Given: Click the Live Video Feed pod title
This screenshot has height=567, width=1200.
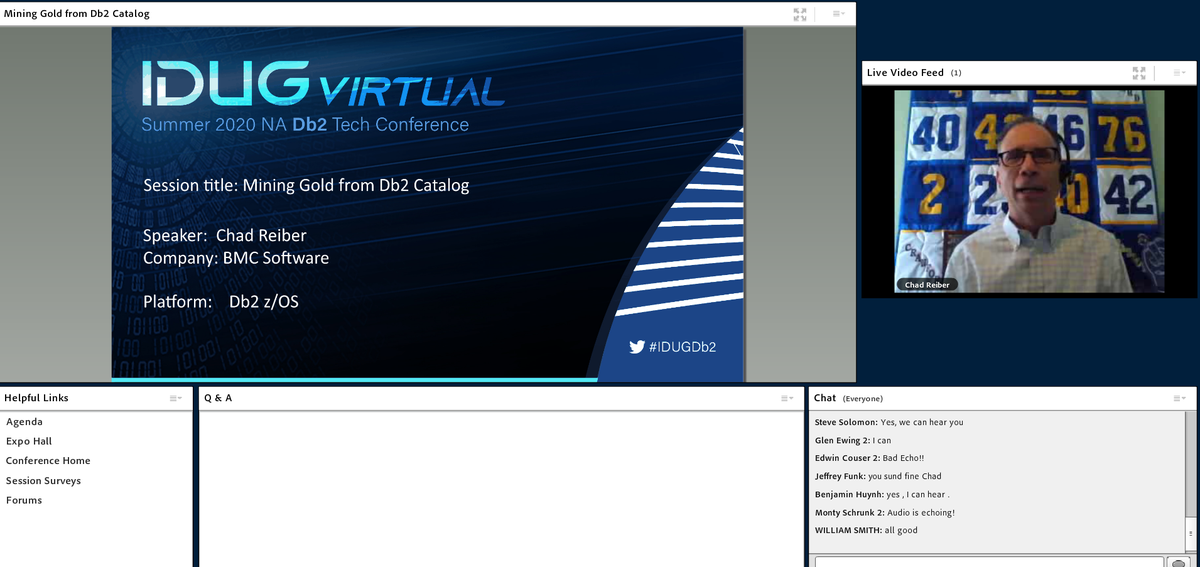Looking at the screenshot, I should coord(914,73).
